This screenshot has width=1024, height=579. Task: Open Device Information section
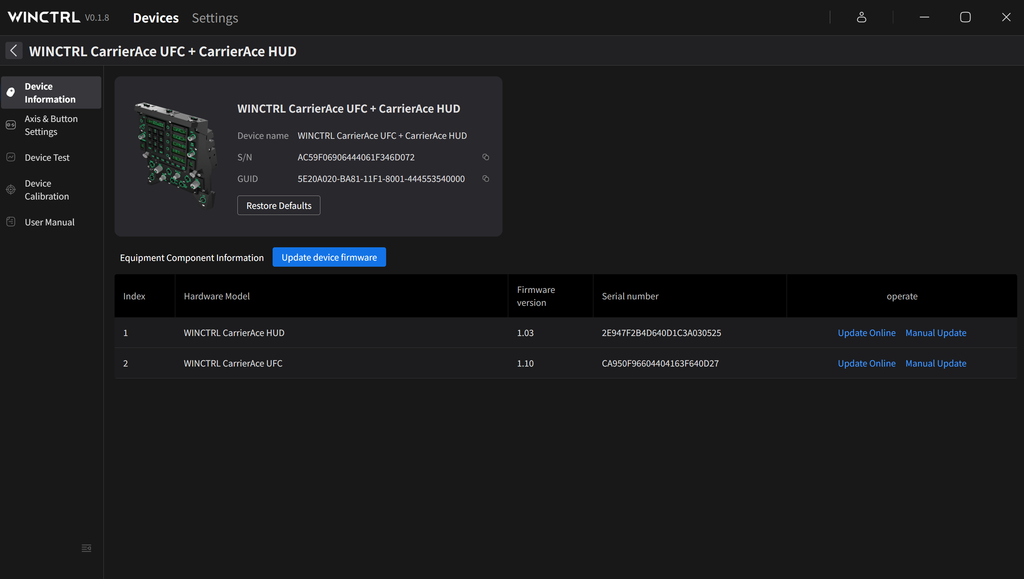point(51,93)
